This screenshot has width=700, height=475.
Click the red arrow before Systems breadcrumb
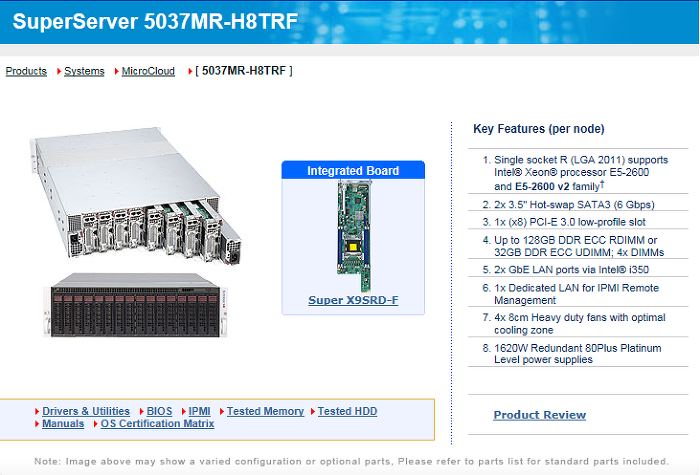pos(59,71)
